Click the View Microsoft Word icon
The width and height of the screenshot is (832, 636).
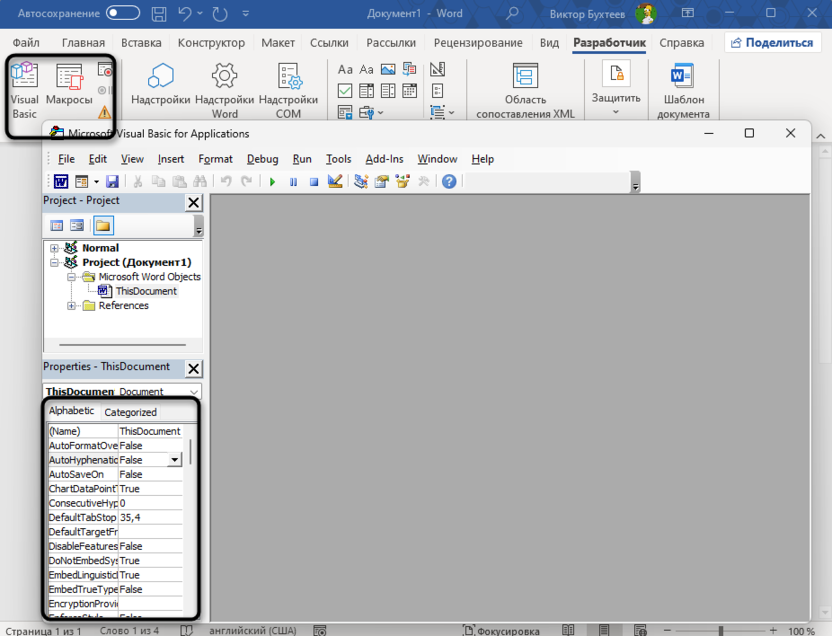pyautogui.click(x=61, y=182)
